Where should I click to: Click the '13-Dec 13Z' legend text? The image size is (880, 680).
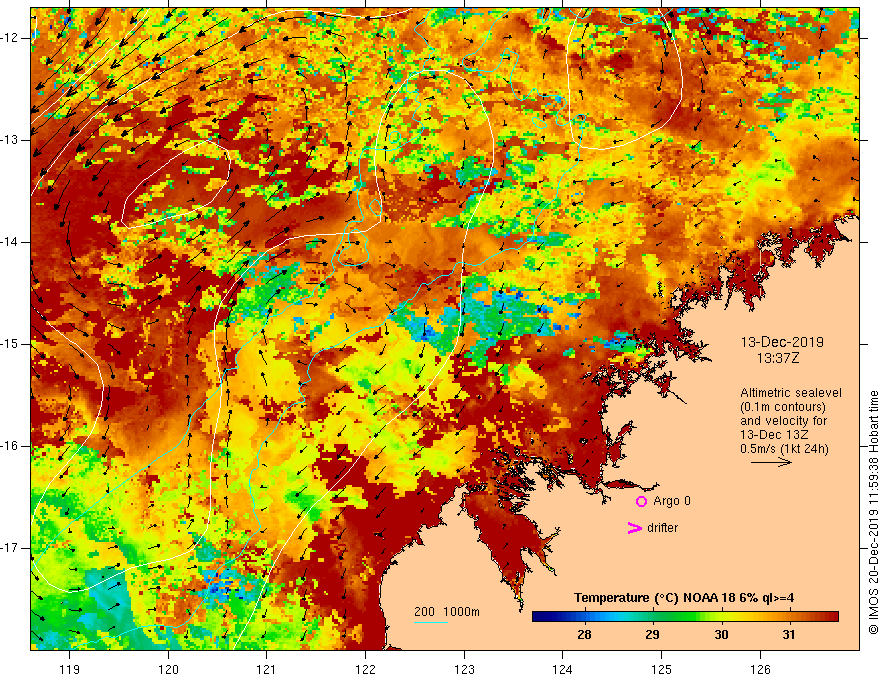(x=774, y=435)
